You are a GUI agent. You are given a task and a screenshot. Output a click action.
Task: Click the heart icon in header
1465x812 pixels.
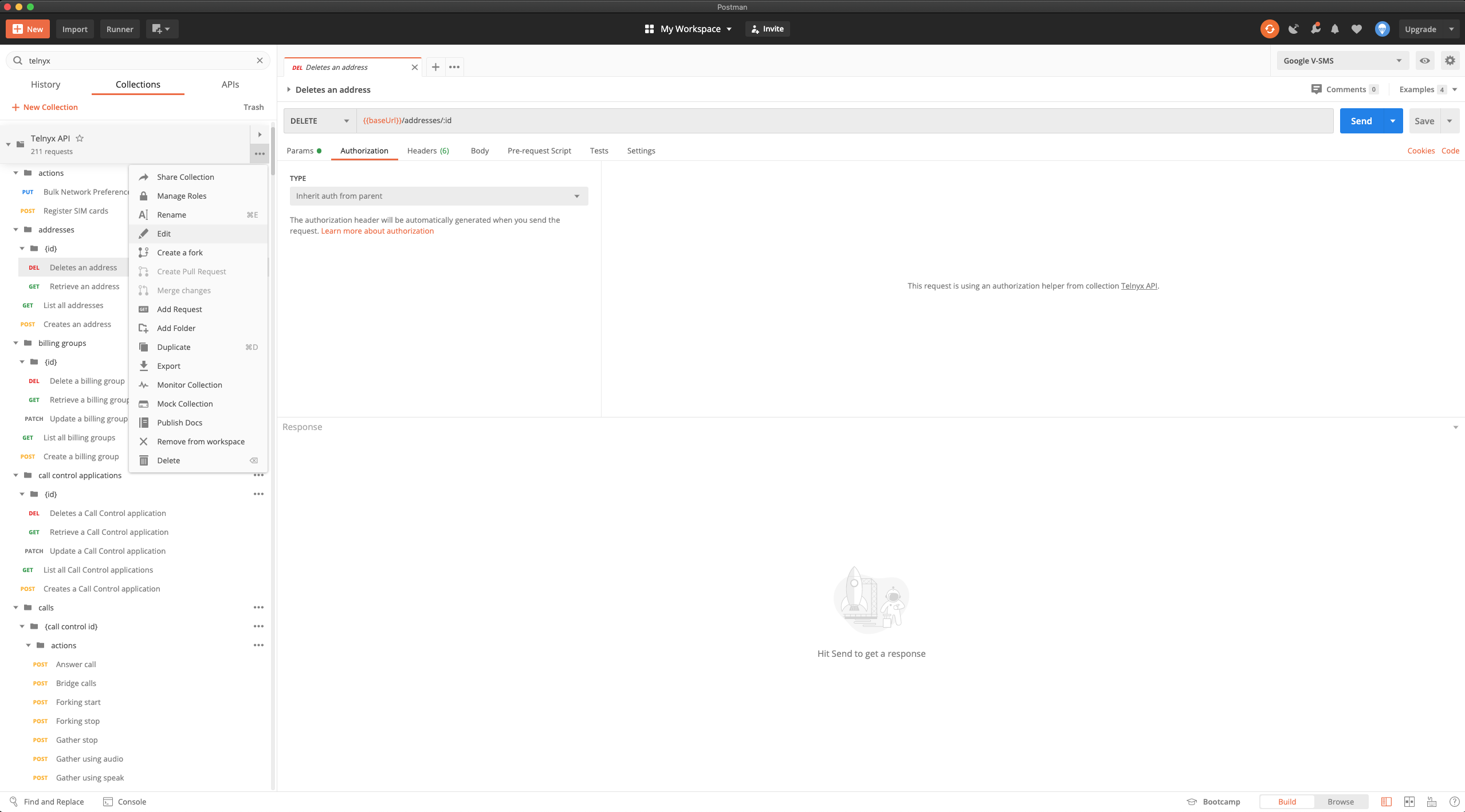tap(1357, 29)
